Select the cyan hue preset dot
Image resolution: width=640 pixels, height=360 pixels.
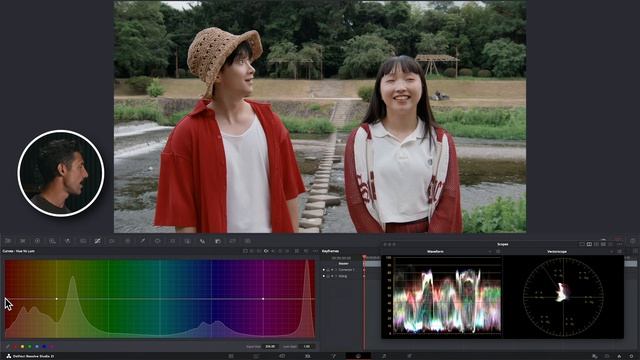point(37,347)
